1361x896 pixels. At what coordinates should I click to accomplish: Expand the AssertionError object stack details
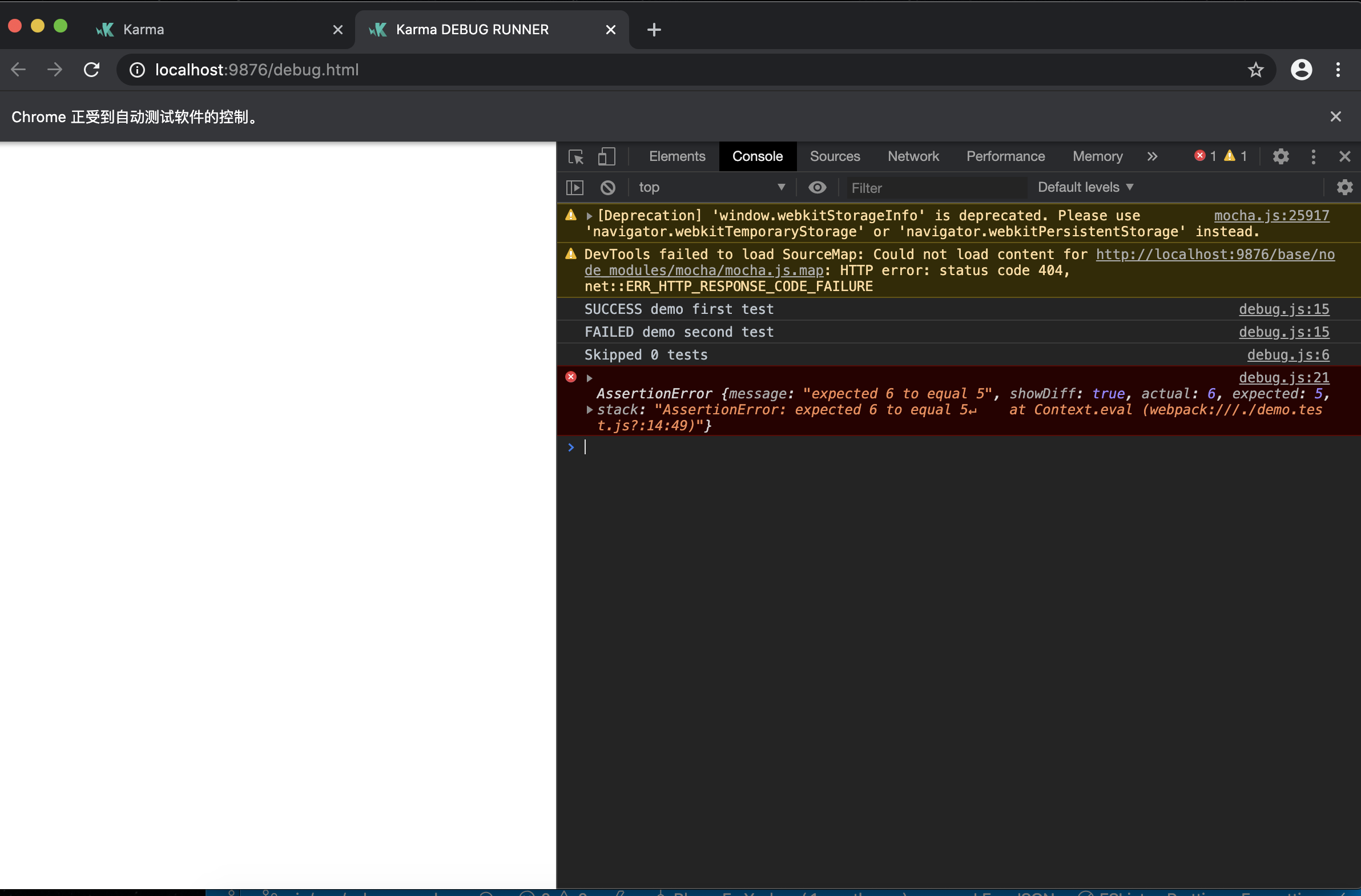589,410
